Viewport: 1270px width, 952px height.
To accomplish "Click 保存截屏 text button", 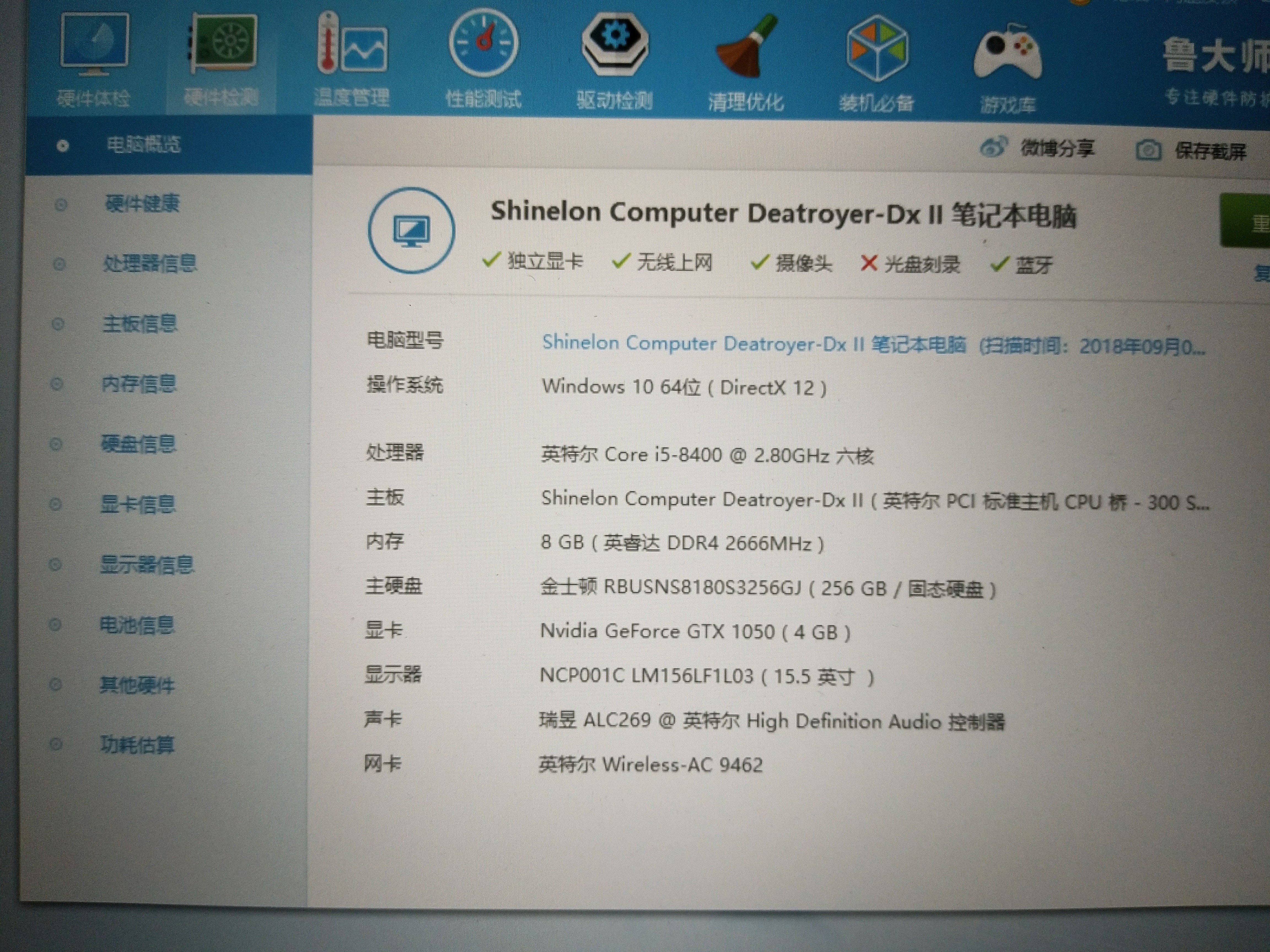I will tap(1211, 152).
